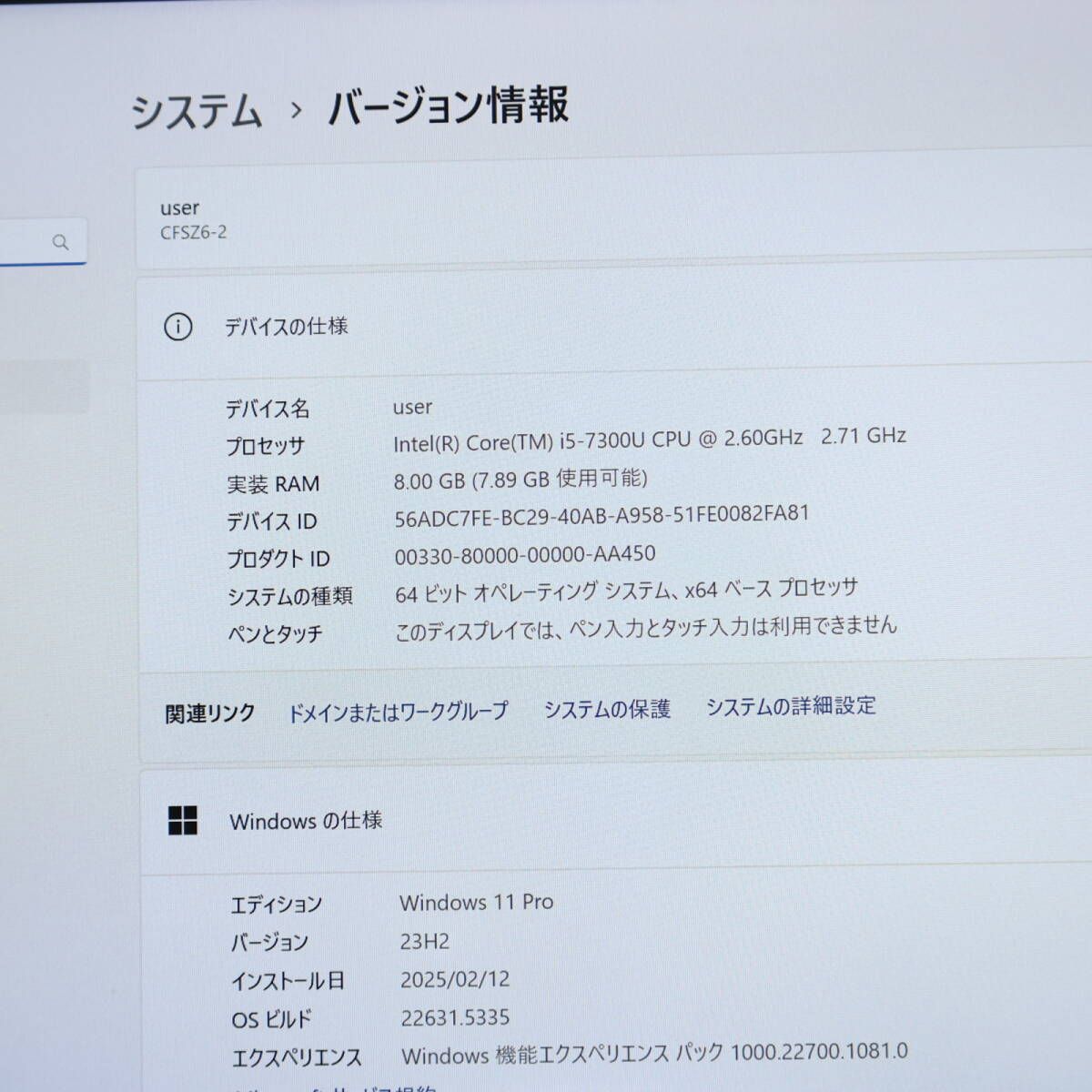This screenshot has width=1092, height=1092.
Task: Select the バージョン情報 page title
Action: [449, 106]
